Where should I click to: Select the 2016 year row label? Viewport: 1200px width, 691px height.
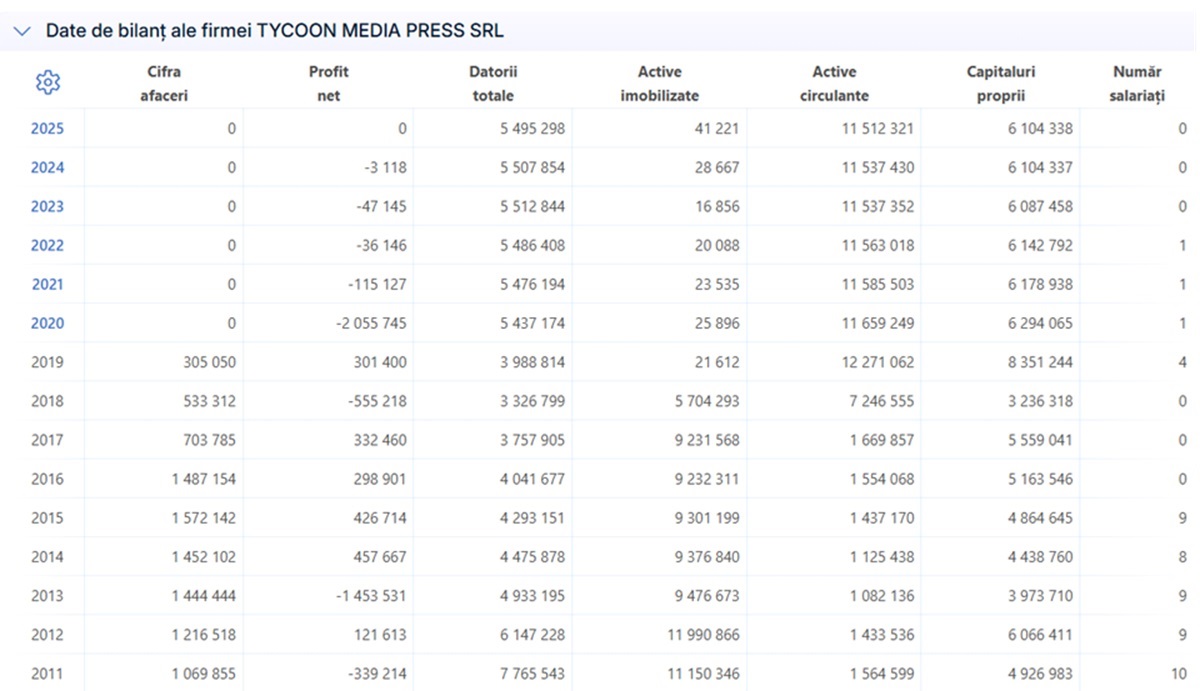tap(47, 479)
